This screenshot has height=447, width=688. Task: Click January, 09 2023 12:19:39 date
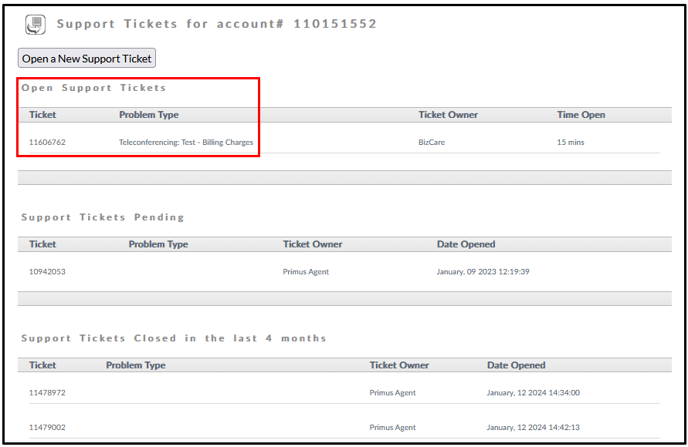483,272
